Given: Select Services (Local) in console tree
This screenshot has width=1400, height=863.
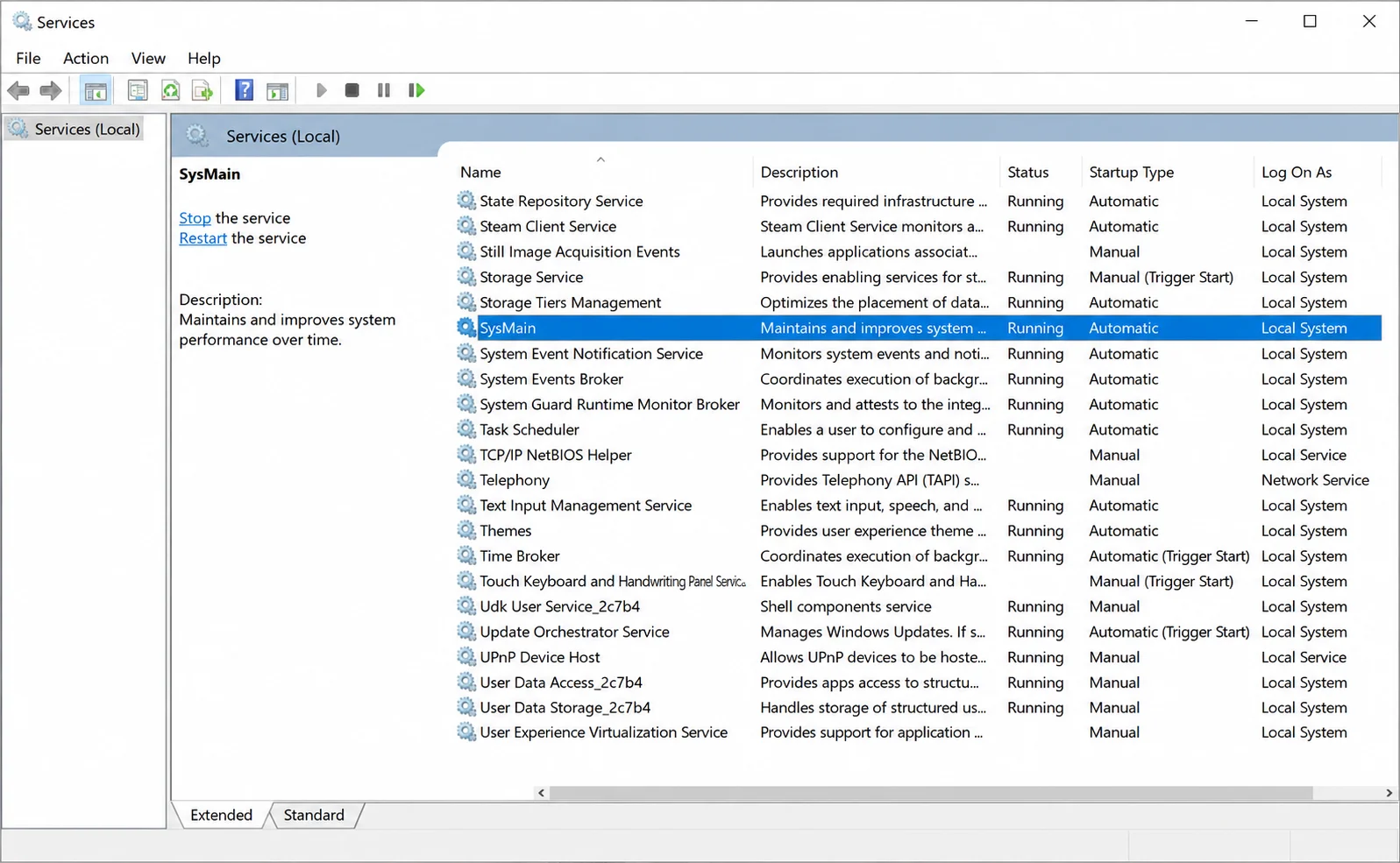Looking at the screenshot, I should pyautogui.click(x=75, y=129).
